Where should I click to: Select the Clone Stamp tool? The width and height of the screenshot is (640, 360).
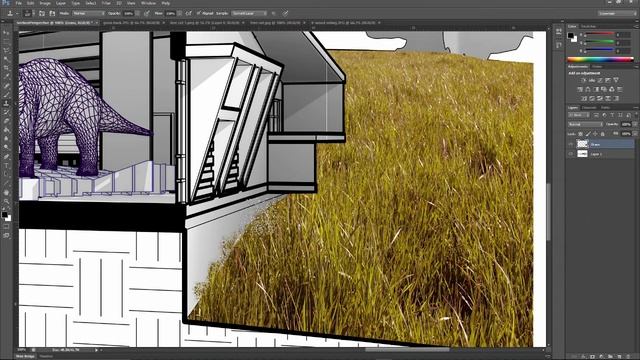(6, 103)
